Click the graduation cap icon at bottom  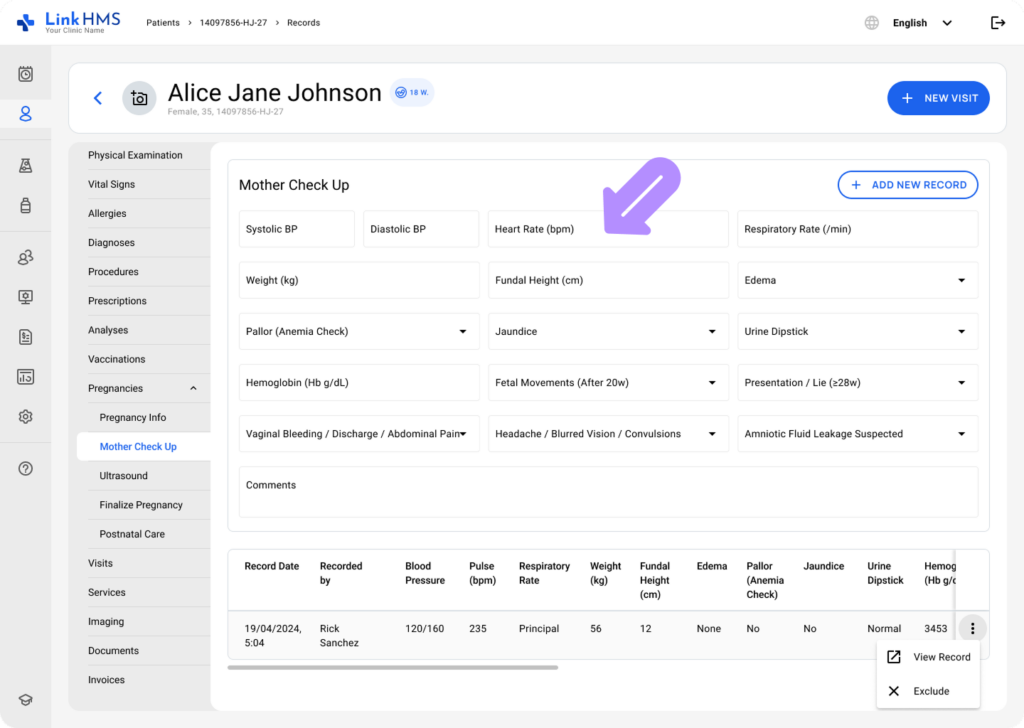point(26,700)
